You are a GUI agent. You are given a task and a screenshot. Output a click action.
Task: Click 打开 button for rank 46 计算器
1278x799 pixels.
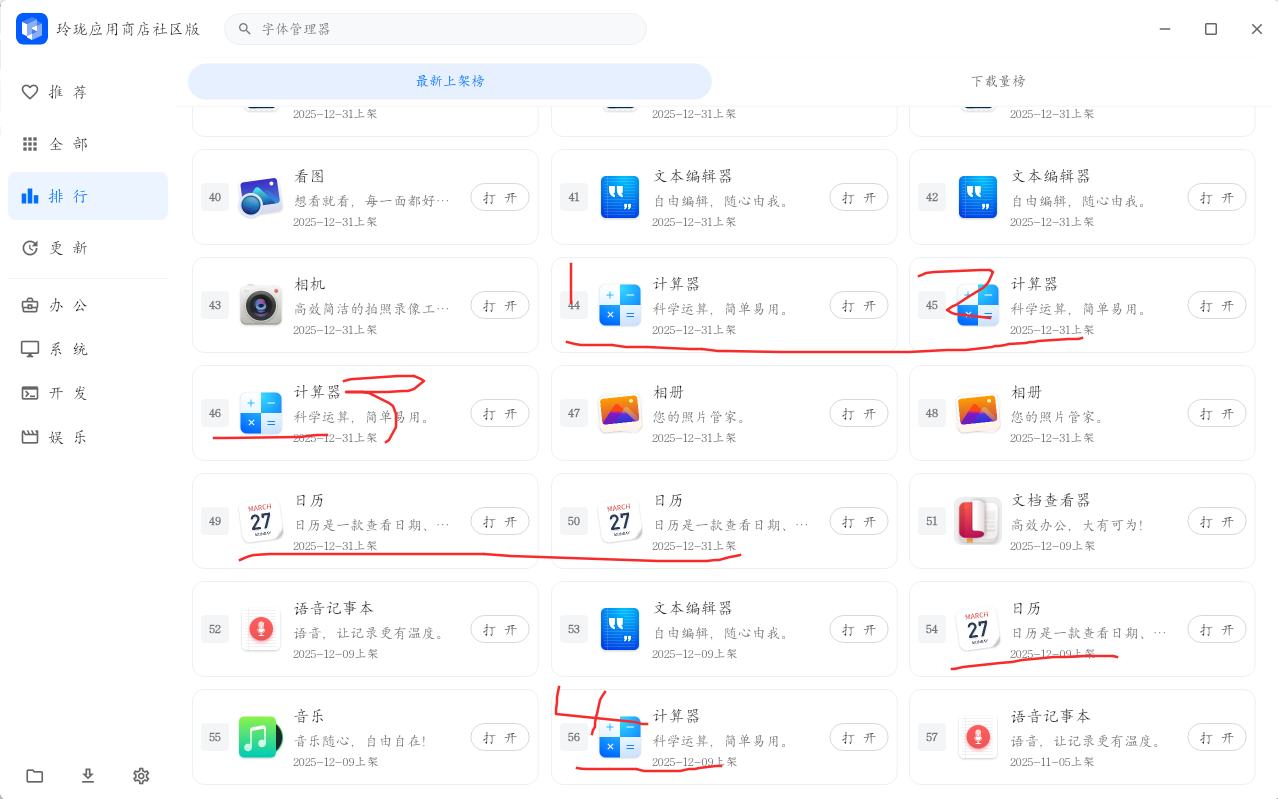[500, 413]
